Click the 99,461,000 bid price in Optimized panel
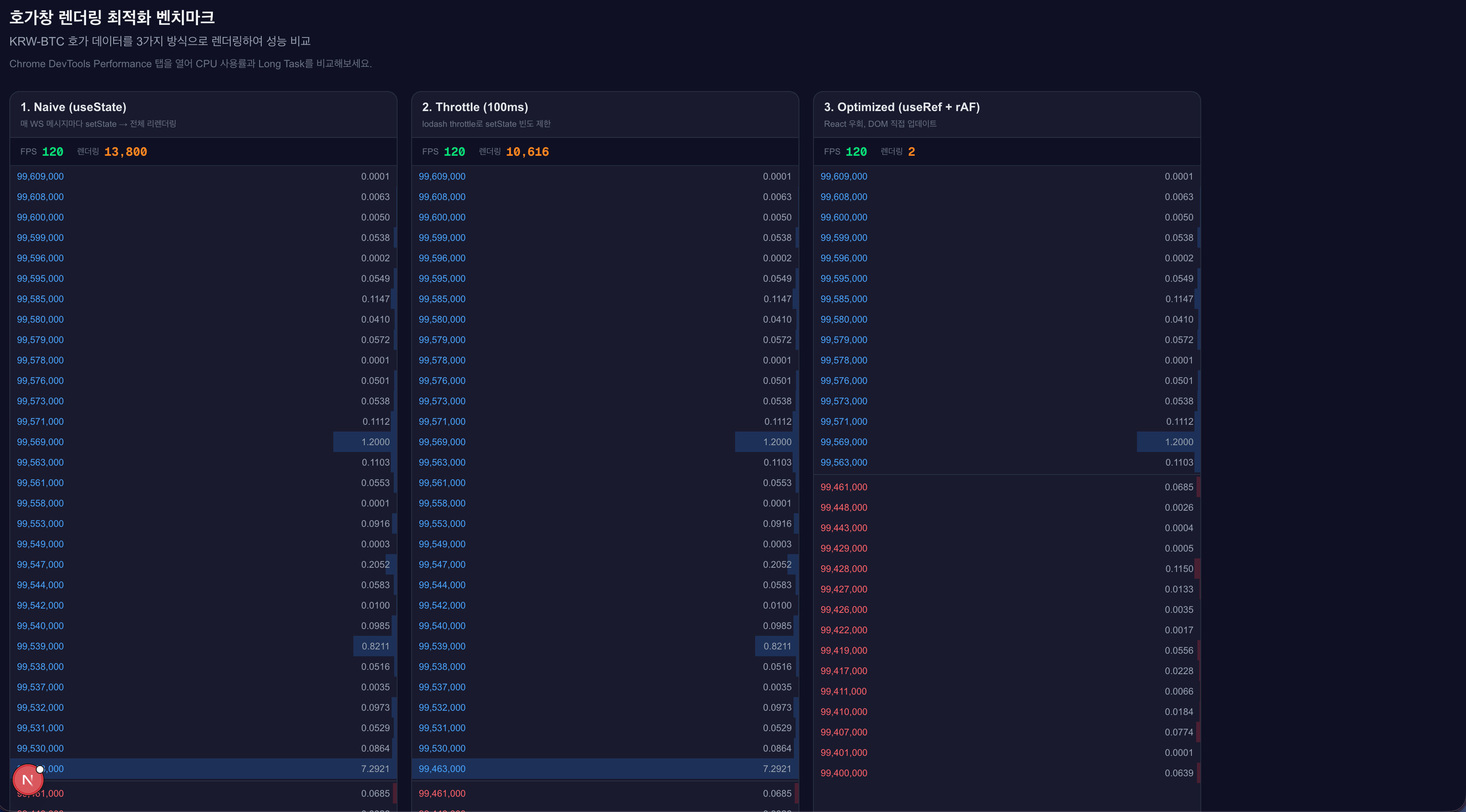Screen dimensions: 1466x812 [843, 487]
